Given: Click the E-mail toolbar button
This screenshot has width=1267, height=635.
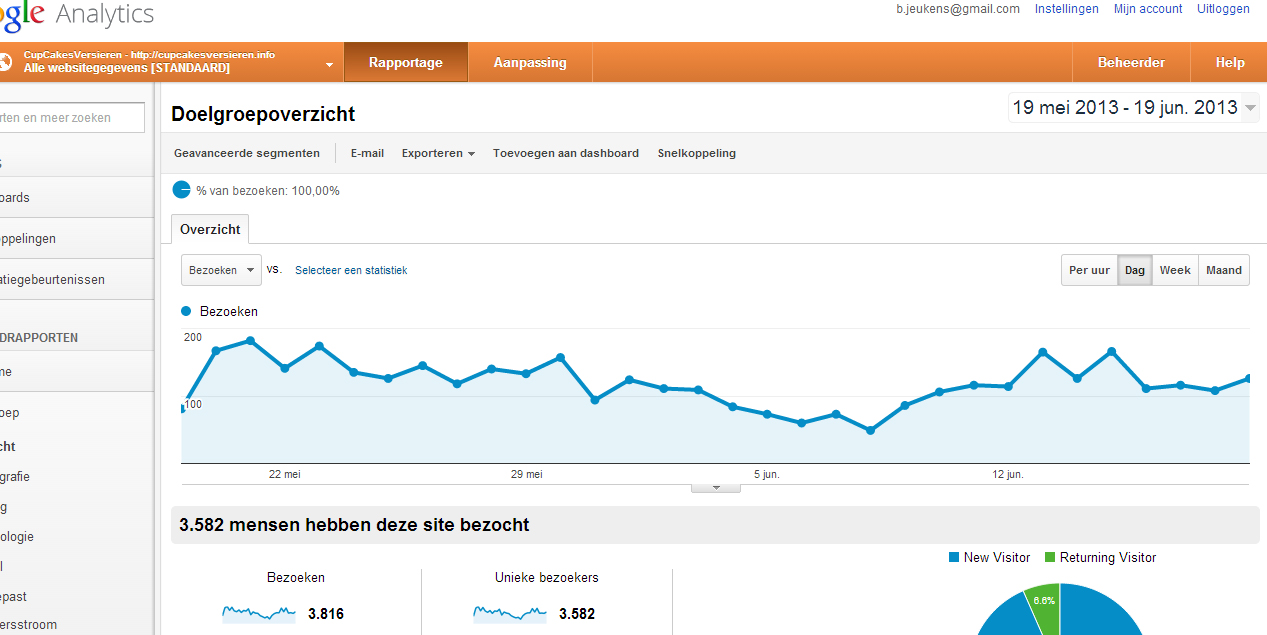Looking at the screenshot, I should (367, 153).
